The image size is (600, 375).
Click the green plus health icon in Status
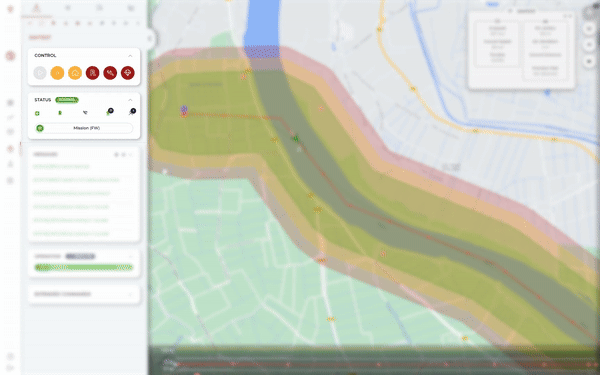(38, 113)
